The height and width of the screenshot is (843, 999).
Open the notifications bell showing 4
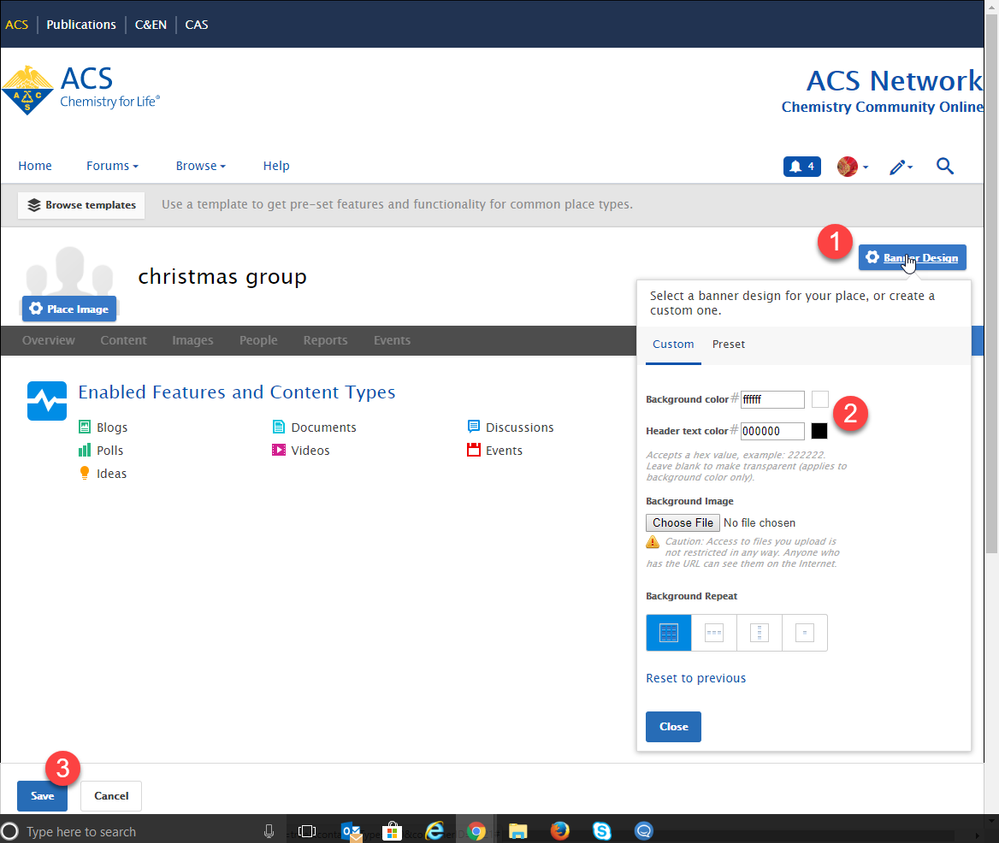pos(803,167)
